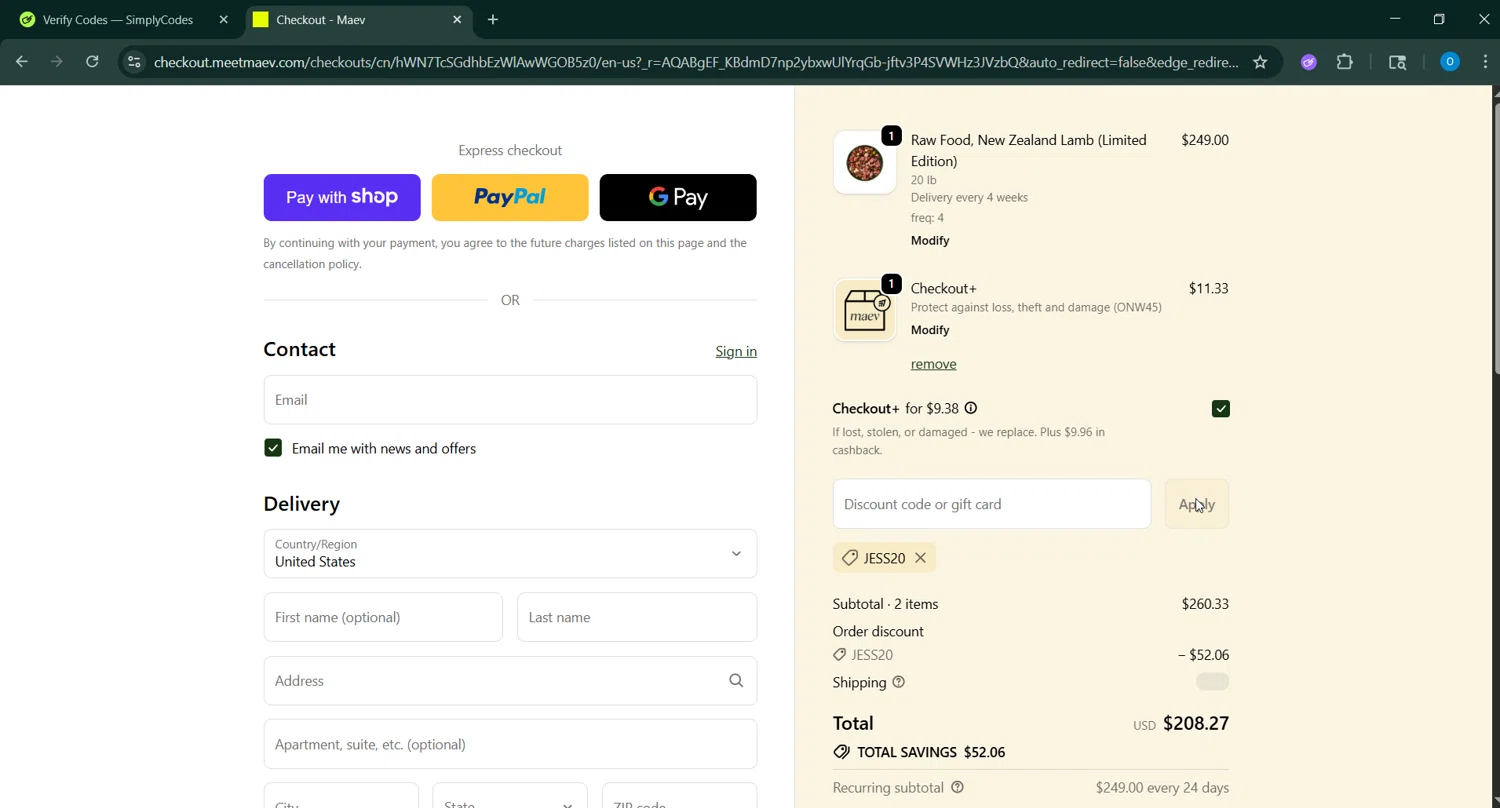Modify the Checkout+ item
Screen dimensions: 1500x808
930,330
